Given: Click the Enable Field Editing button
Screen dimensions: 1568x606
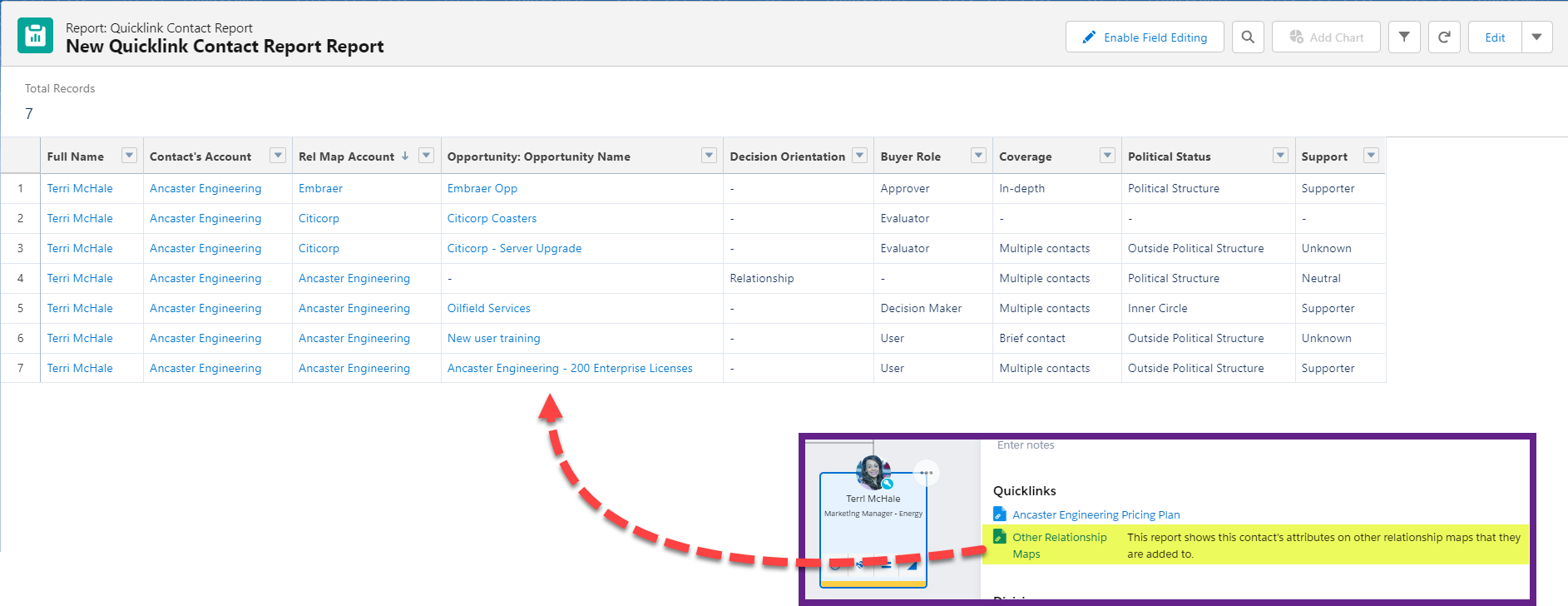Looking at the screenshot, I should [1145, 37].
